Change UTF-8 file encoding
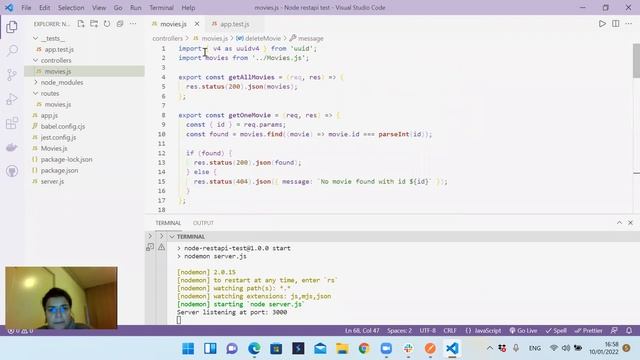This screenshot has height=360, width=640. [x=428, y=331]
